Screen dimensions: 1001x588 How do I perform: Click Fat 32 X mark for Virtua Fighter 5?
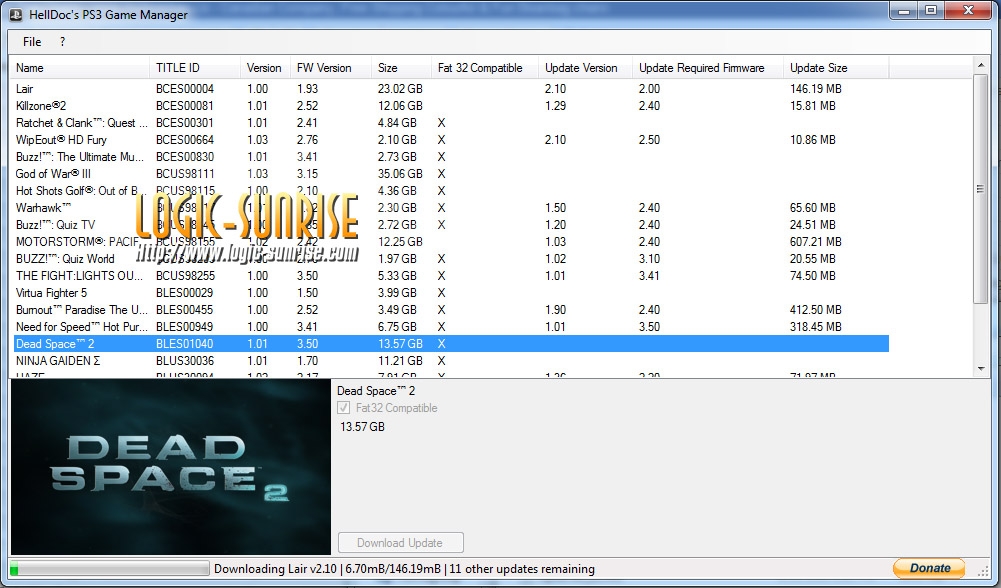441,293
